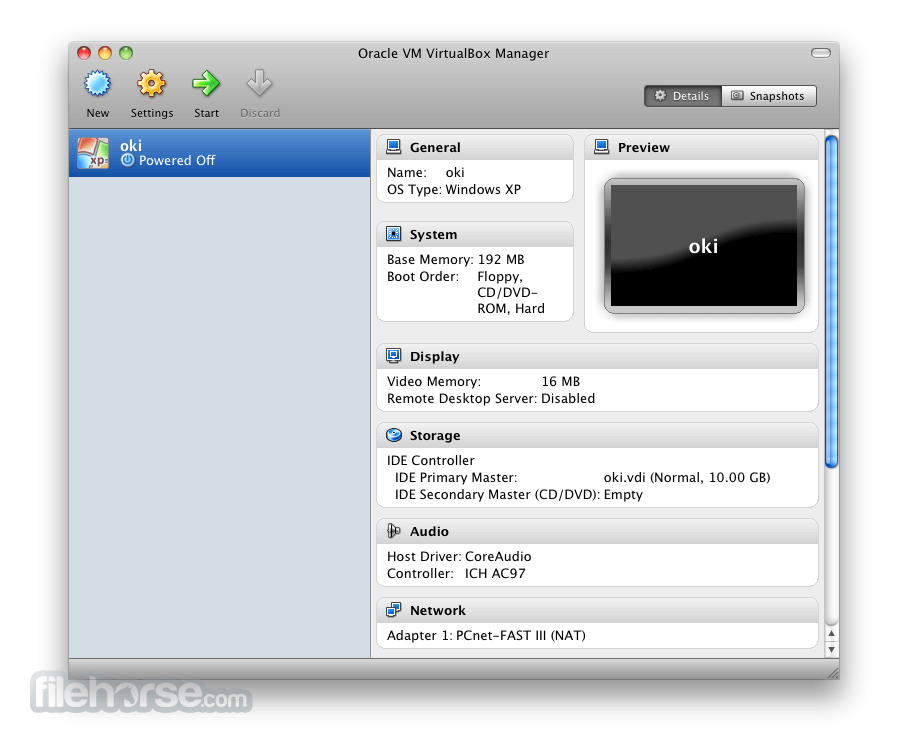Click the 'Video Memory' row text

(484, 382)
